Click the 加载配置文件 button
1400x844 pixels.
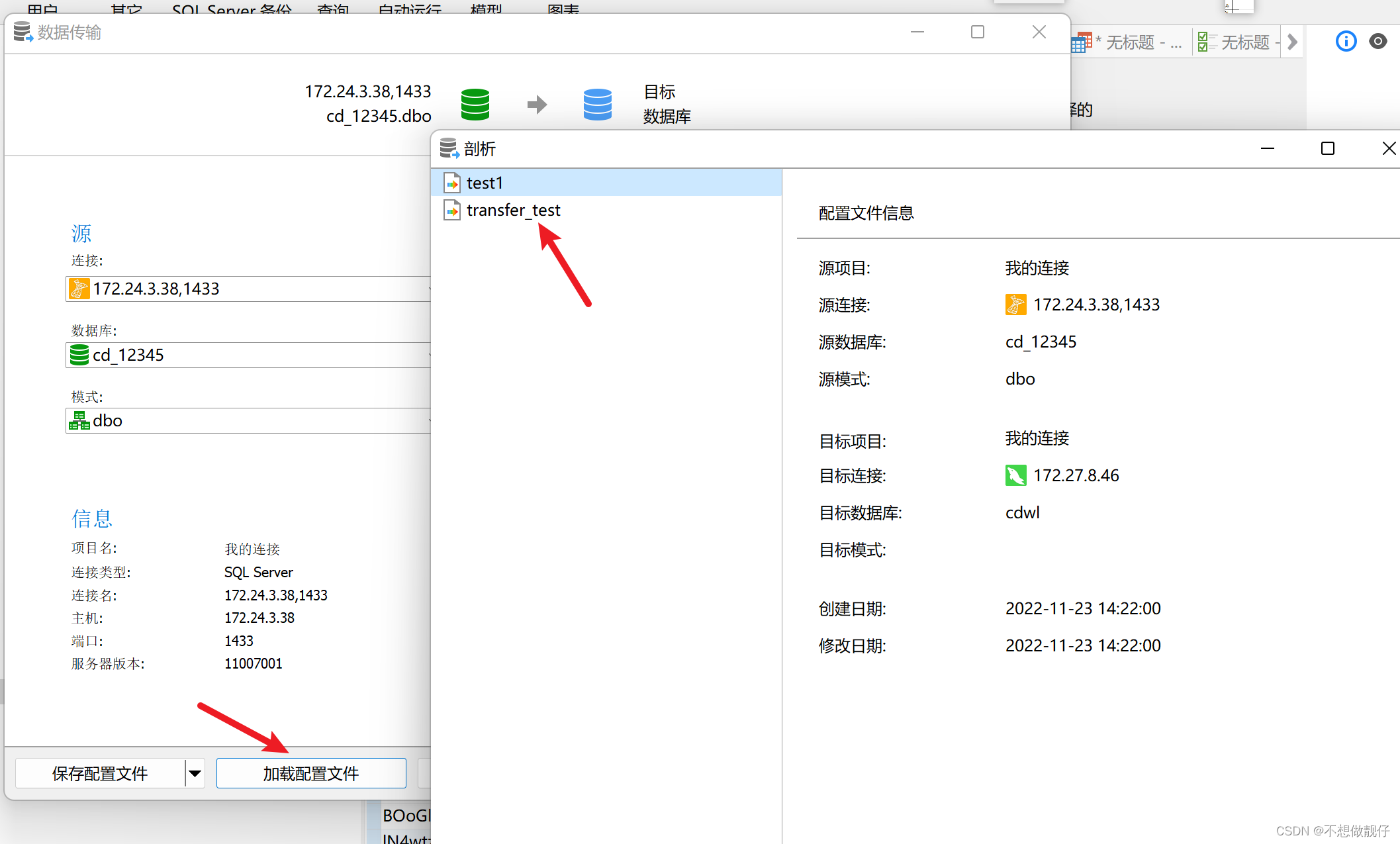coord(310,773)
